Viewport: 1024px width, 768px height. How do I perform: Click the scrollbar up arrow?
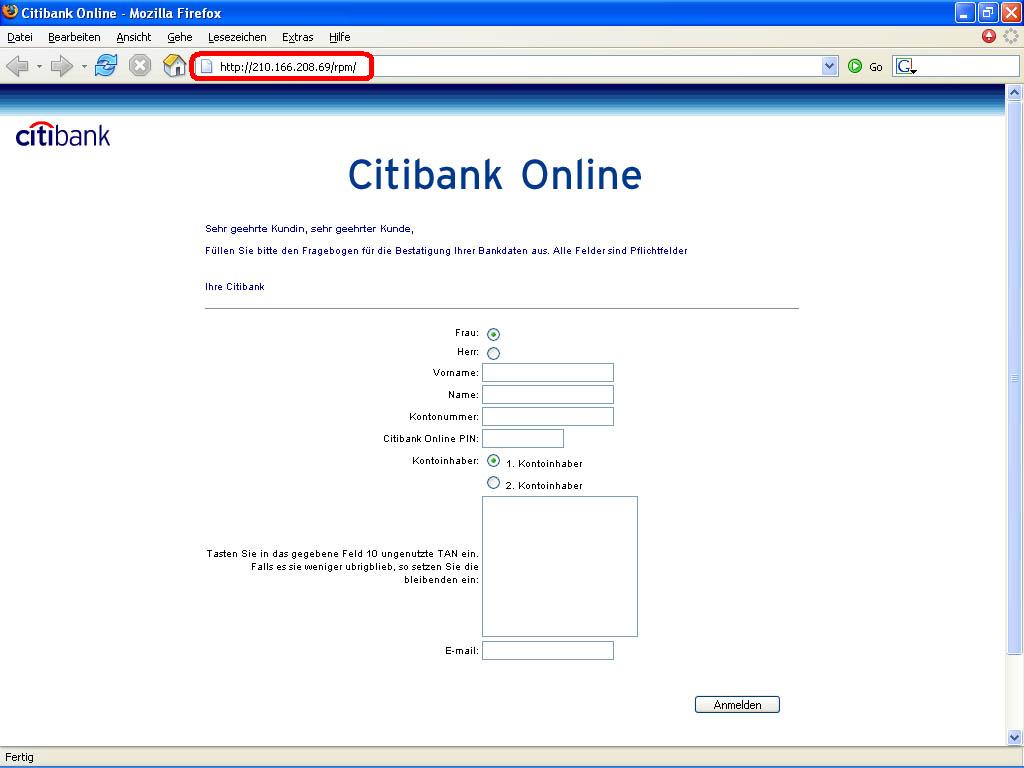coord(1014,93)
